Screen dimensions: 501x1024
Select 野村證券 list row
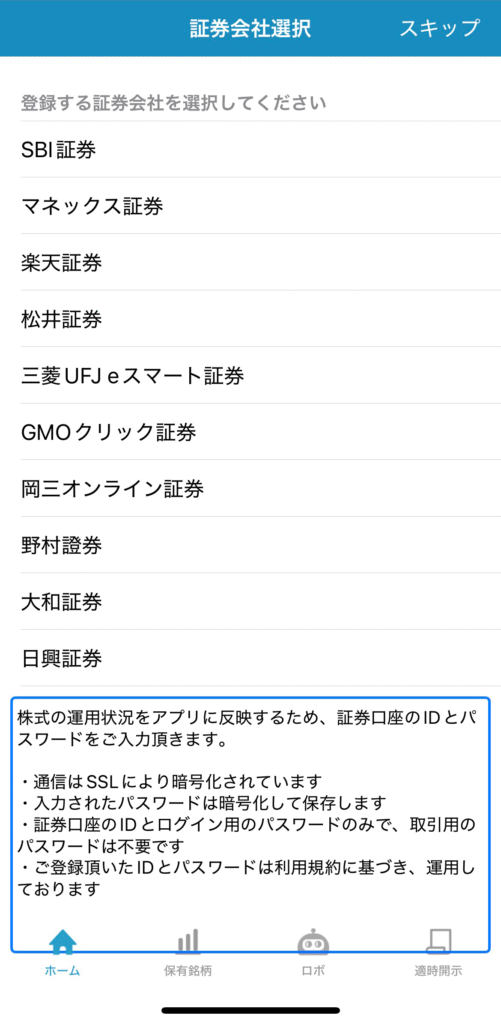point(250,545)
